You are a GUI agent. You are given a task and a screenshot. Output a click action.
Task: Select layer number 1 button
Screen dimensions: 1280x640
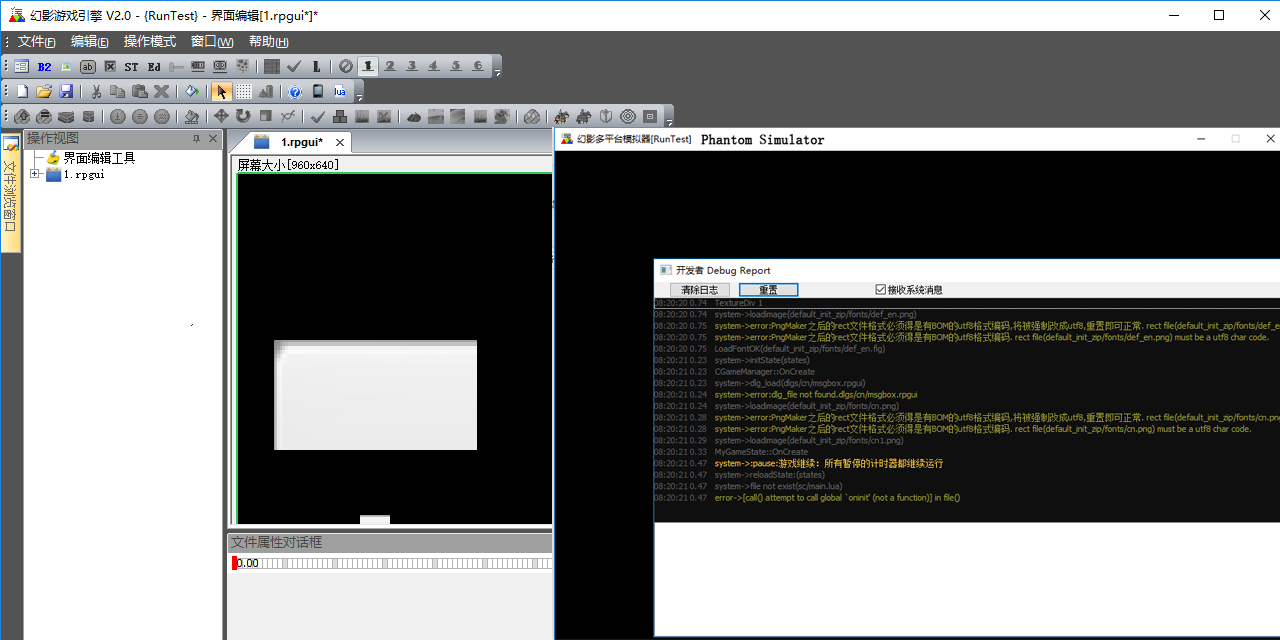pos(369,67)
